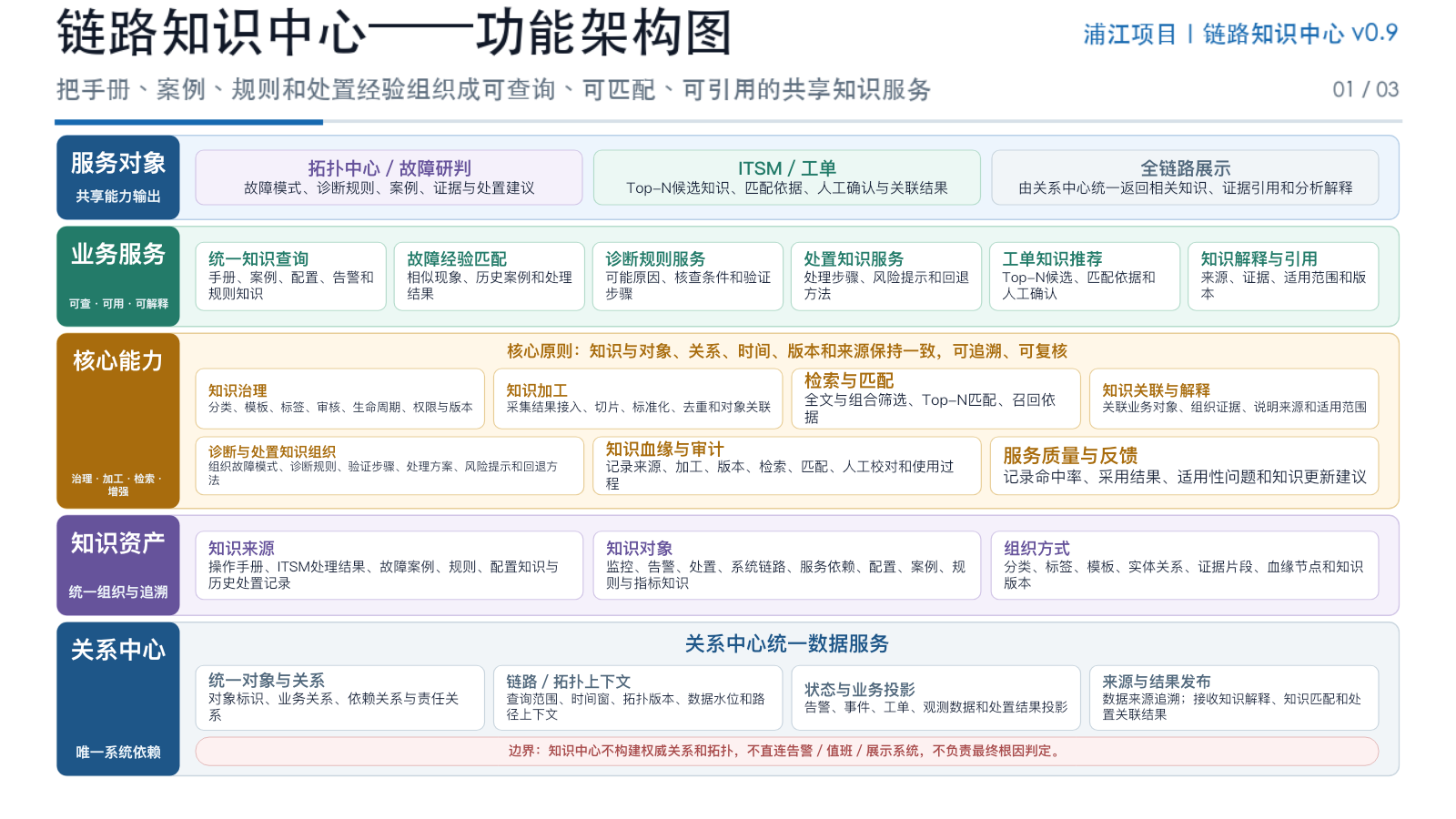This screenshot has height=819, width=1456.
Task: Click the 核心能力 layer label block
Action: point(118,420)
